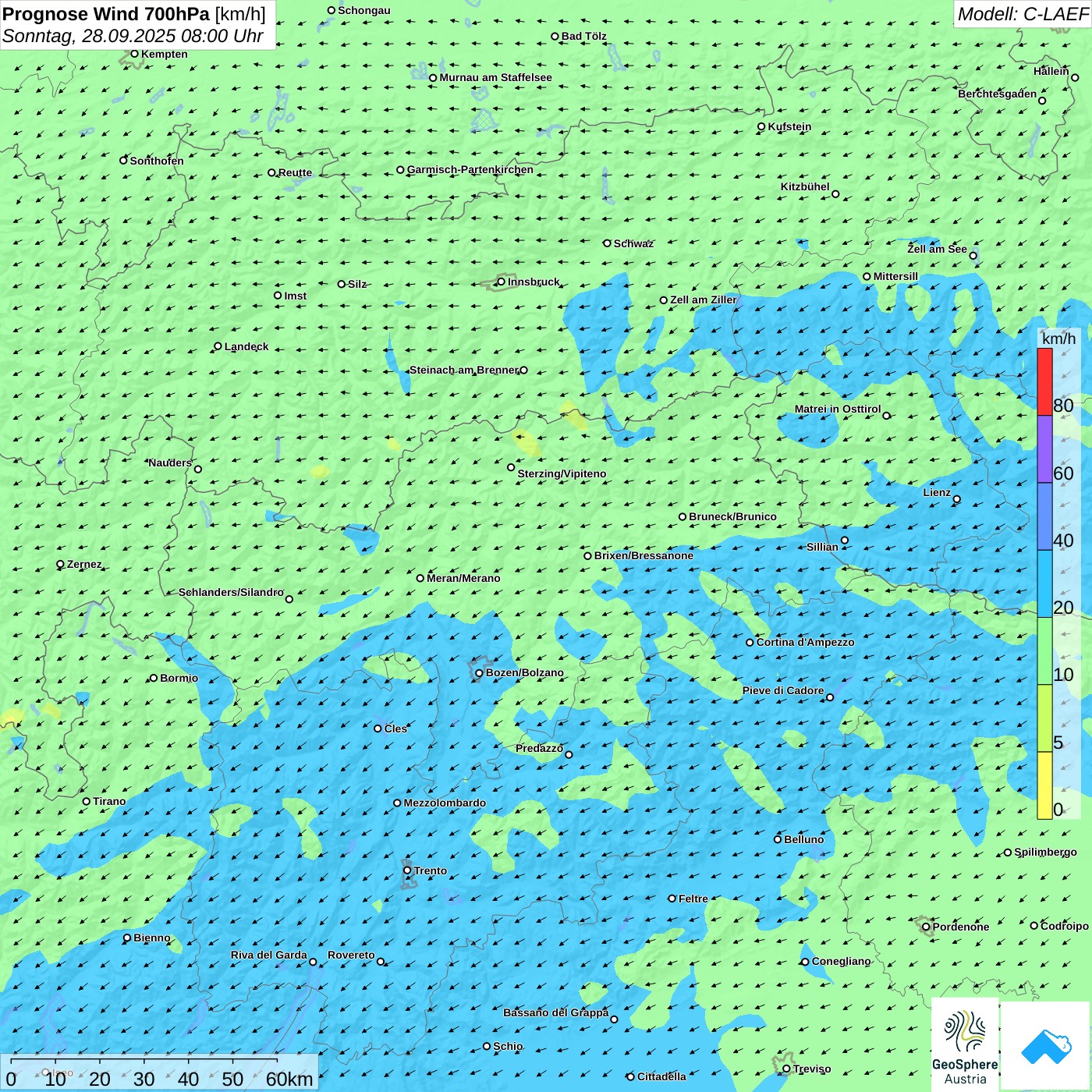1092x1092 pixels.
Task: Click the Lienz city marker
Action: click(x=957, y=499)
